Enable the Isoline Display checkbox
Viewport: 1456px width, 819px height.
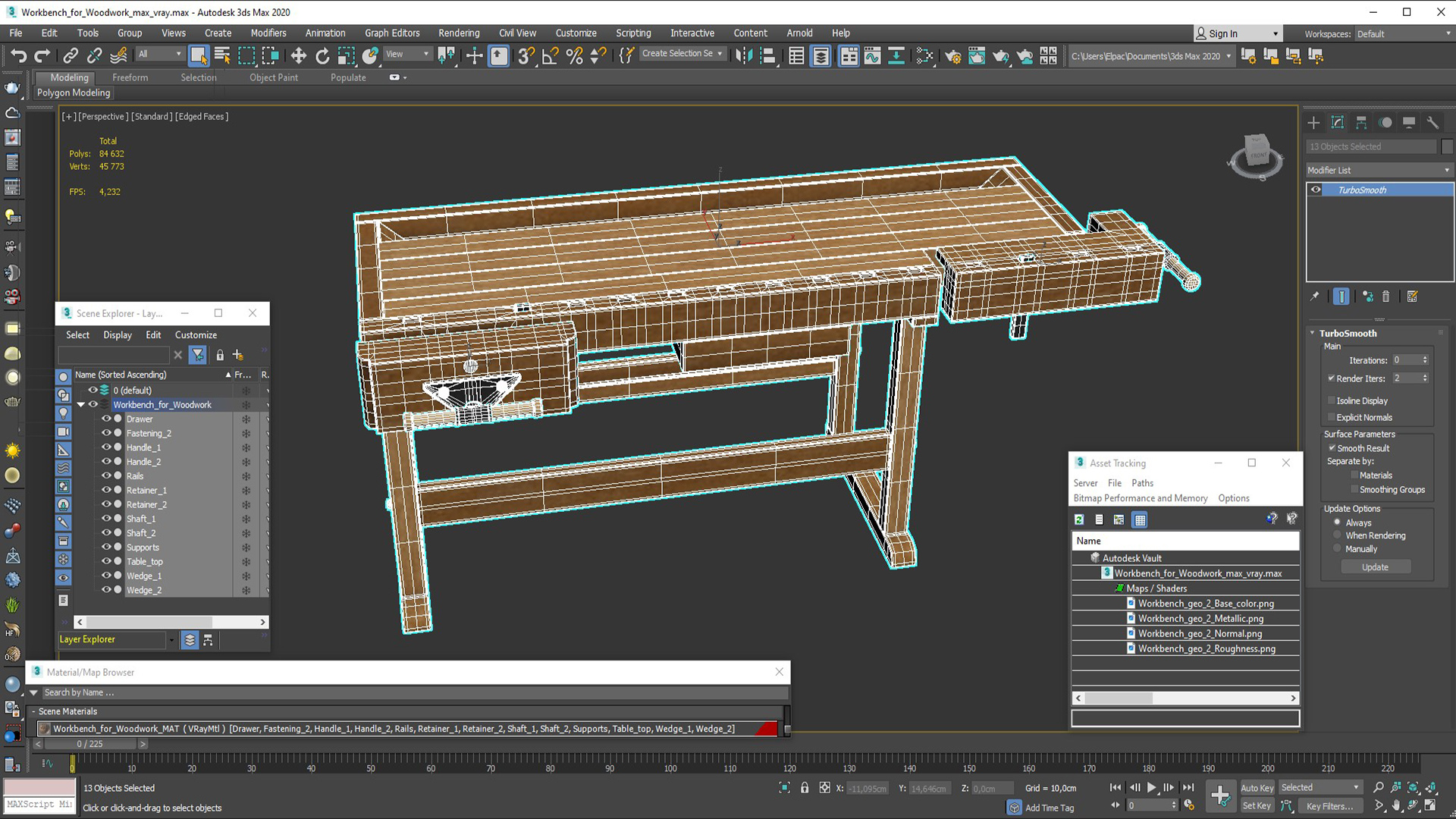pos(1332,400)
